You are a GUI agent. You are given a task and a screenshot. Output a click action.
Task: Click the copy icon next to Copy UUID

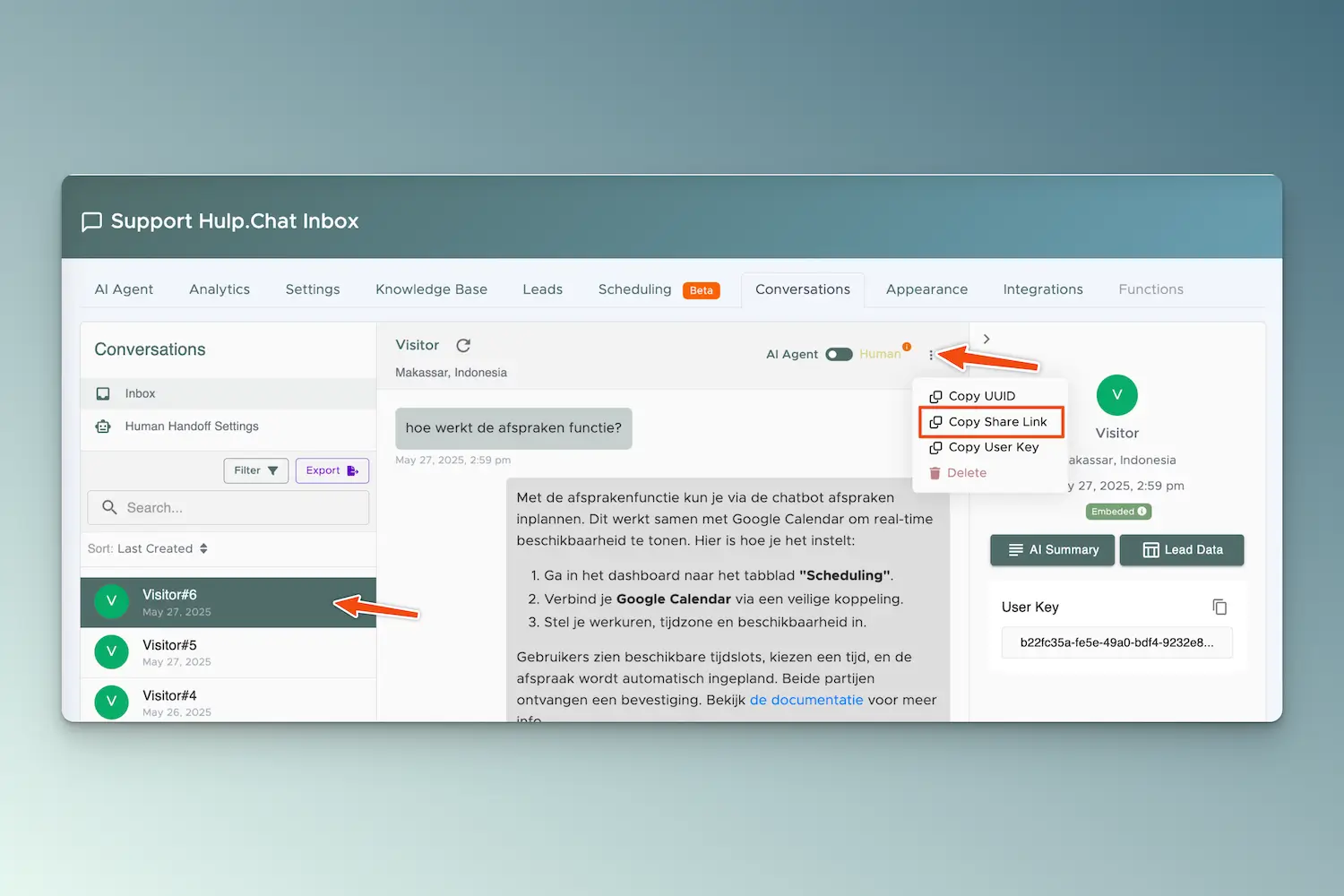click(x=935, y=396)
